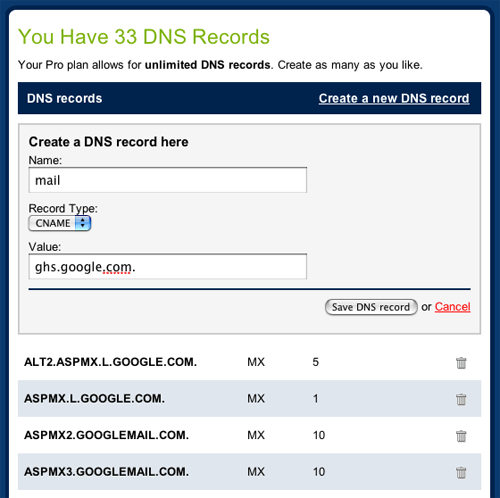Click the ASPMX3.GOOGLEMAIL.COM. record name

click(106, 472)
